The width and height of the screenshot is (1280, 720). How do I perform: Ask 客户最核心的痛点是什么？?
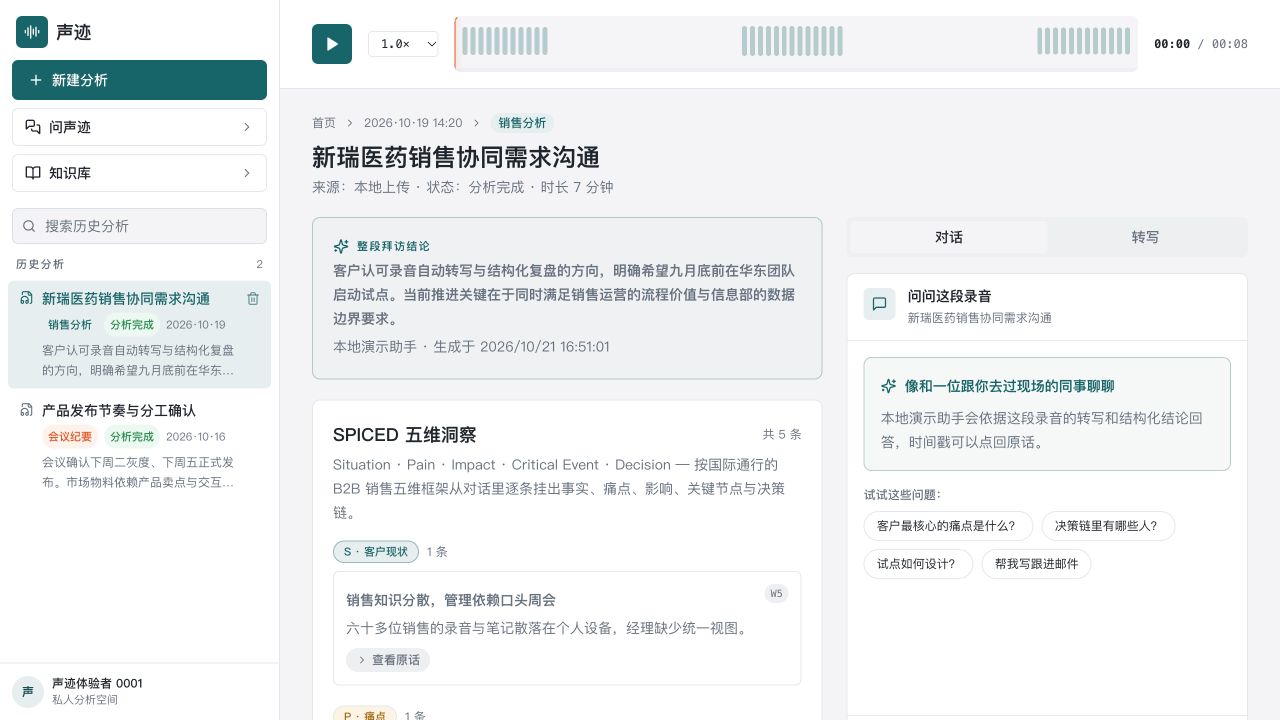946,525
